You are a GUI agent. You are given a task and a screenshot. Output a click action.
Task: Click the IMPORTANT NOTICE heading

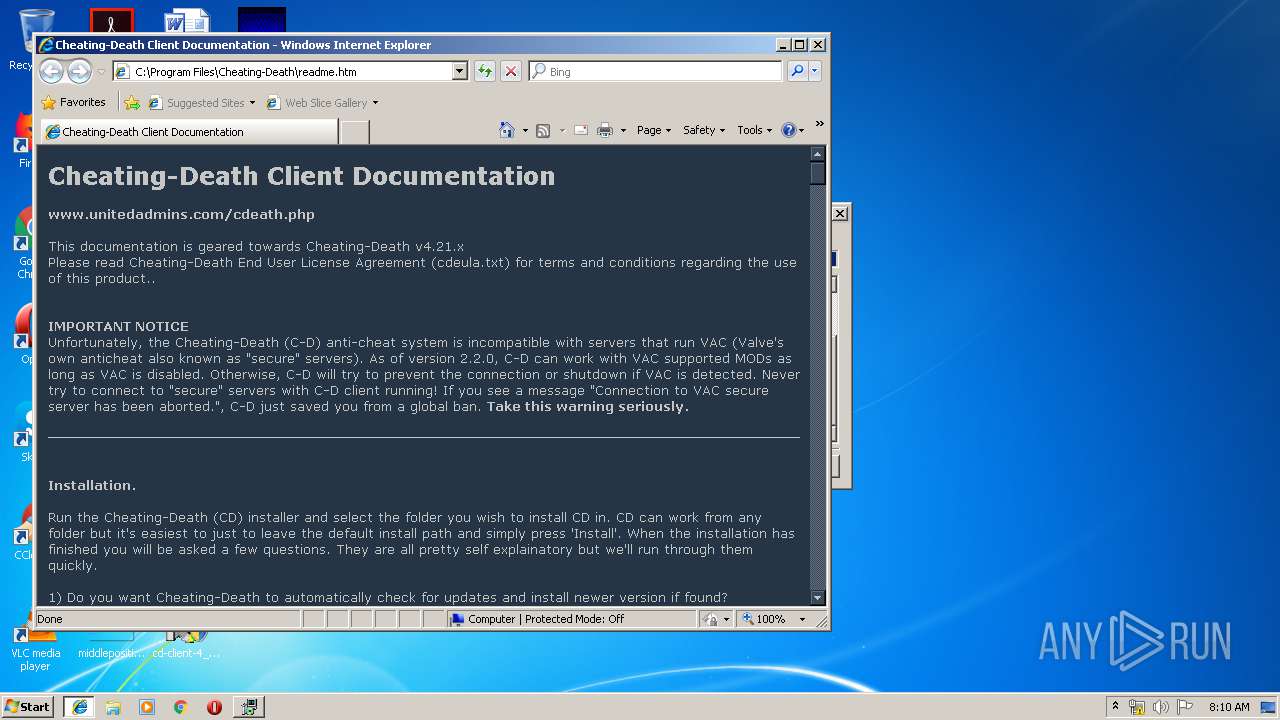click(118, 326)
